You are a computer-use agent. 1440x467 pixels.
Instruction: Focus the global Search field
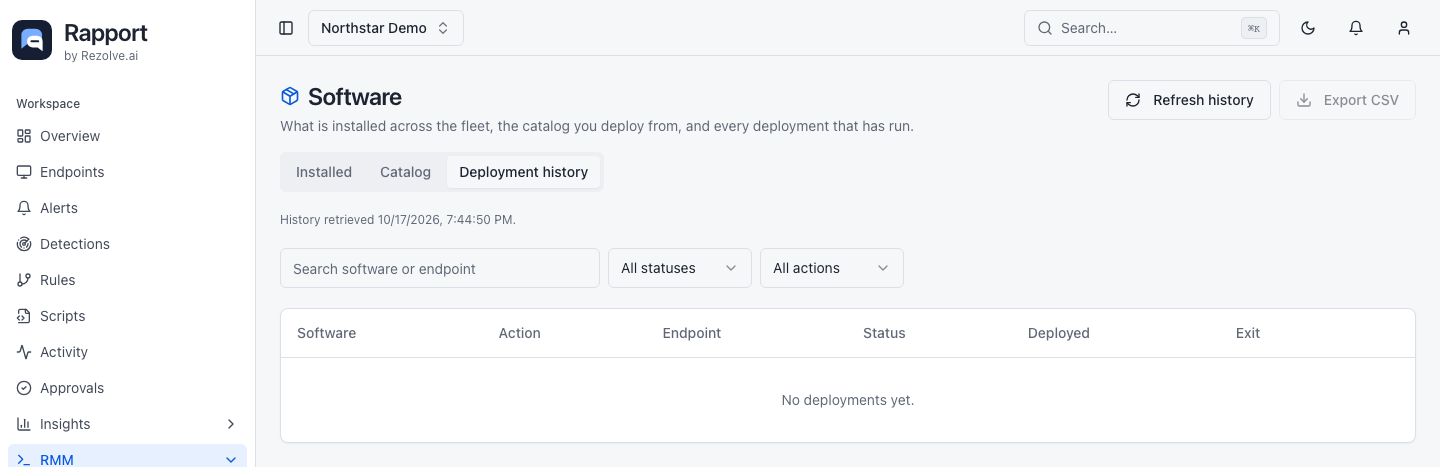pyautogui.click(x=1152, y=28)
